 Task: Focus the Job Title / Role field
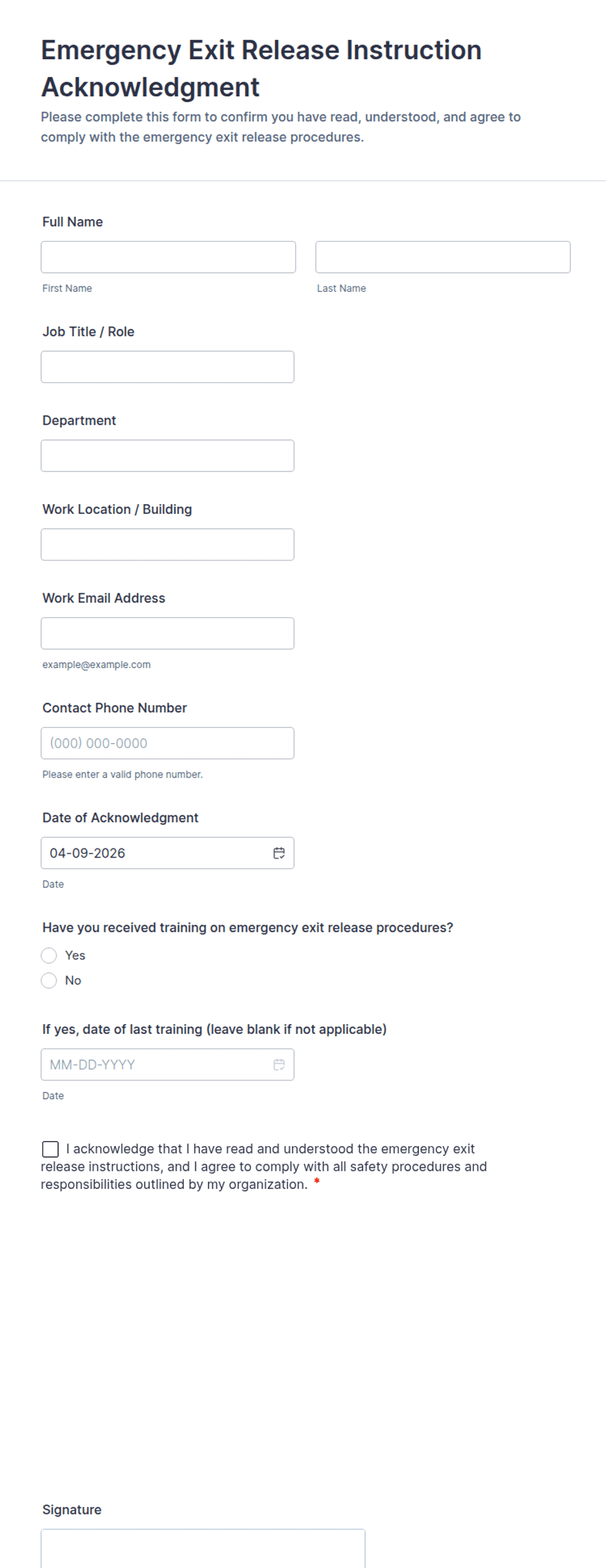(167, 367)
